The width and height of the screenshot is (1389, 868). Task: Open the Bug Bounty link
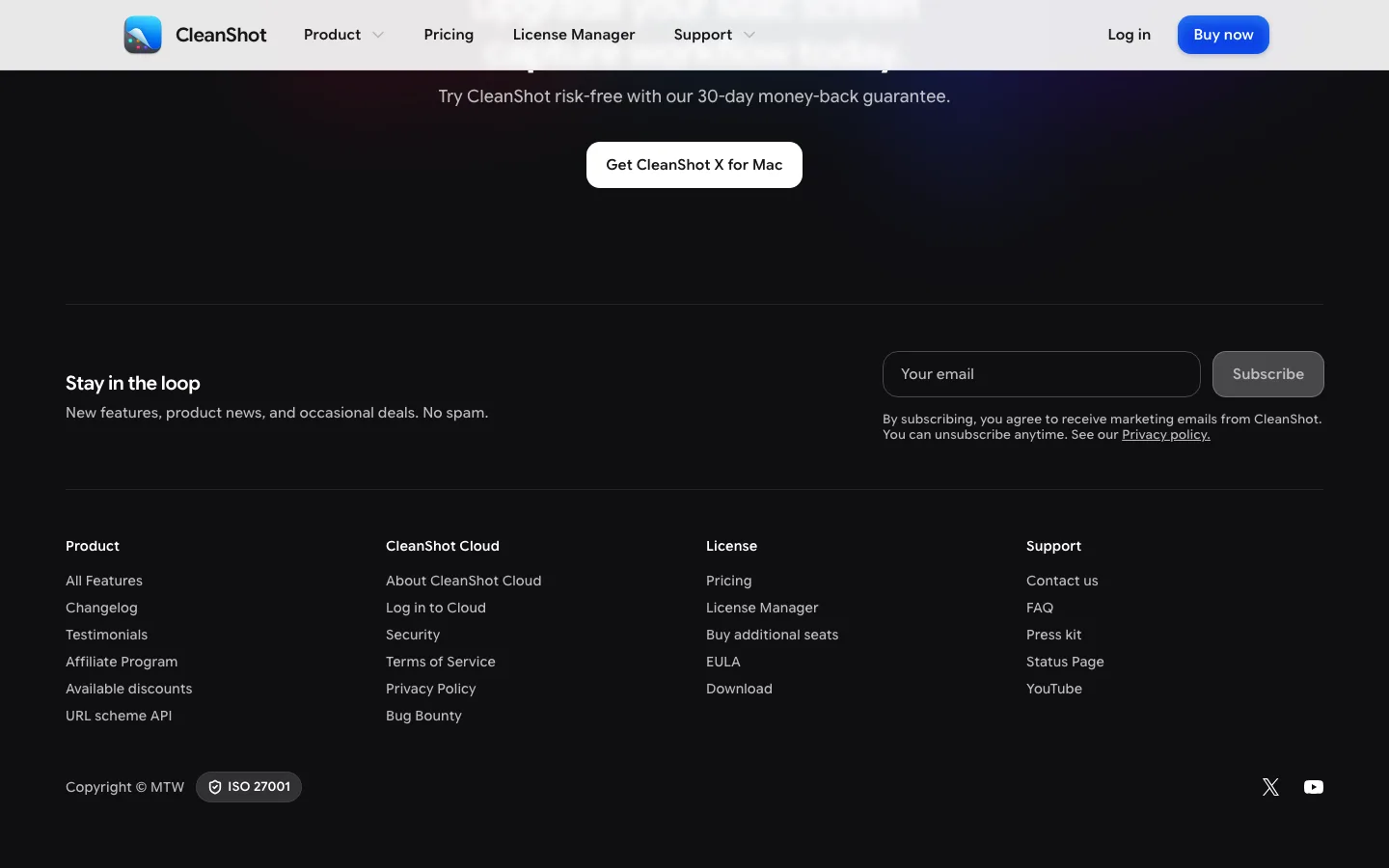click(x=423, y=716)
